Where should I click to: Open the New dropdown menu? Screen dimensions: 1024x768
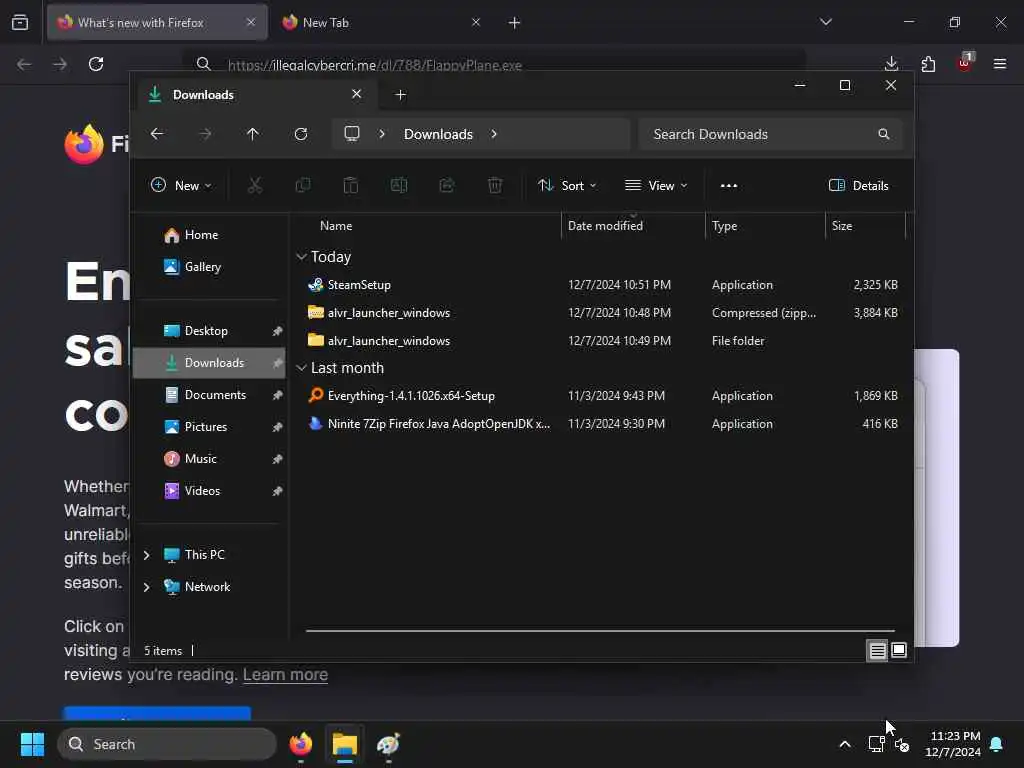tap(181, 185)
